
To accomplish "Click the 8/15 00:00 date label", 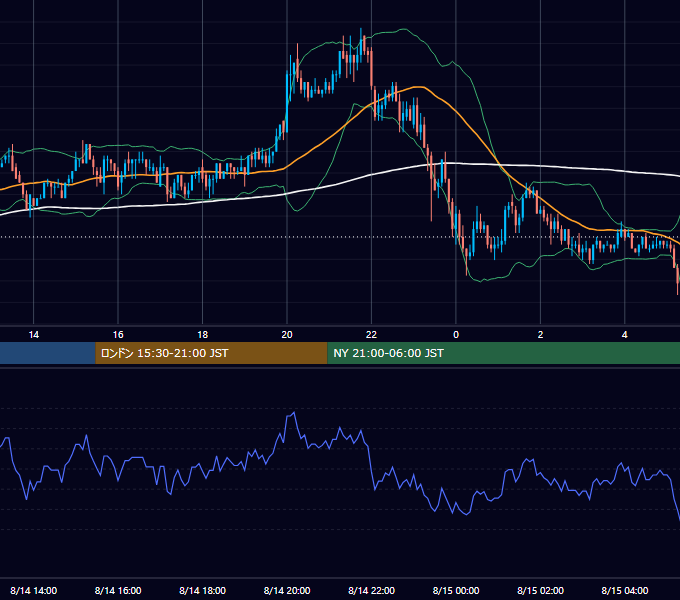I will point(456,590).
